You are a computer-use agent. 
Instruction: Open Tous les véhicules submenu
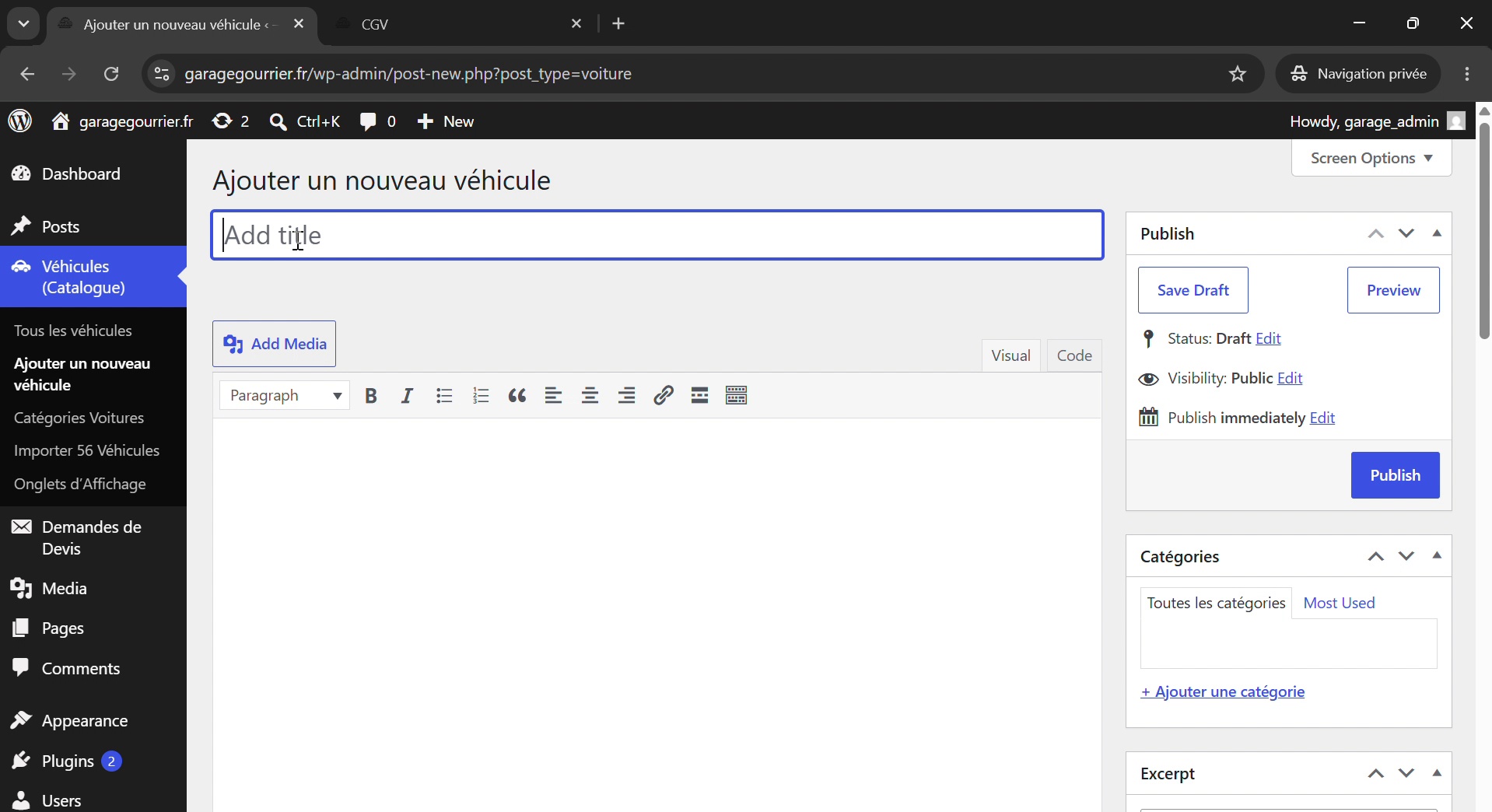click(x=73, y=331)
